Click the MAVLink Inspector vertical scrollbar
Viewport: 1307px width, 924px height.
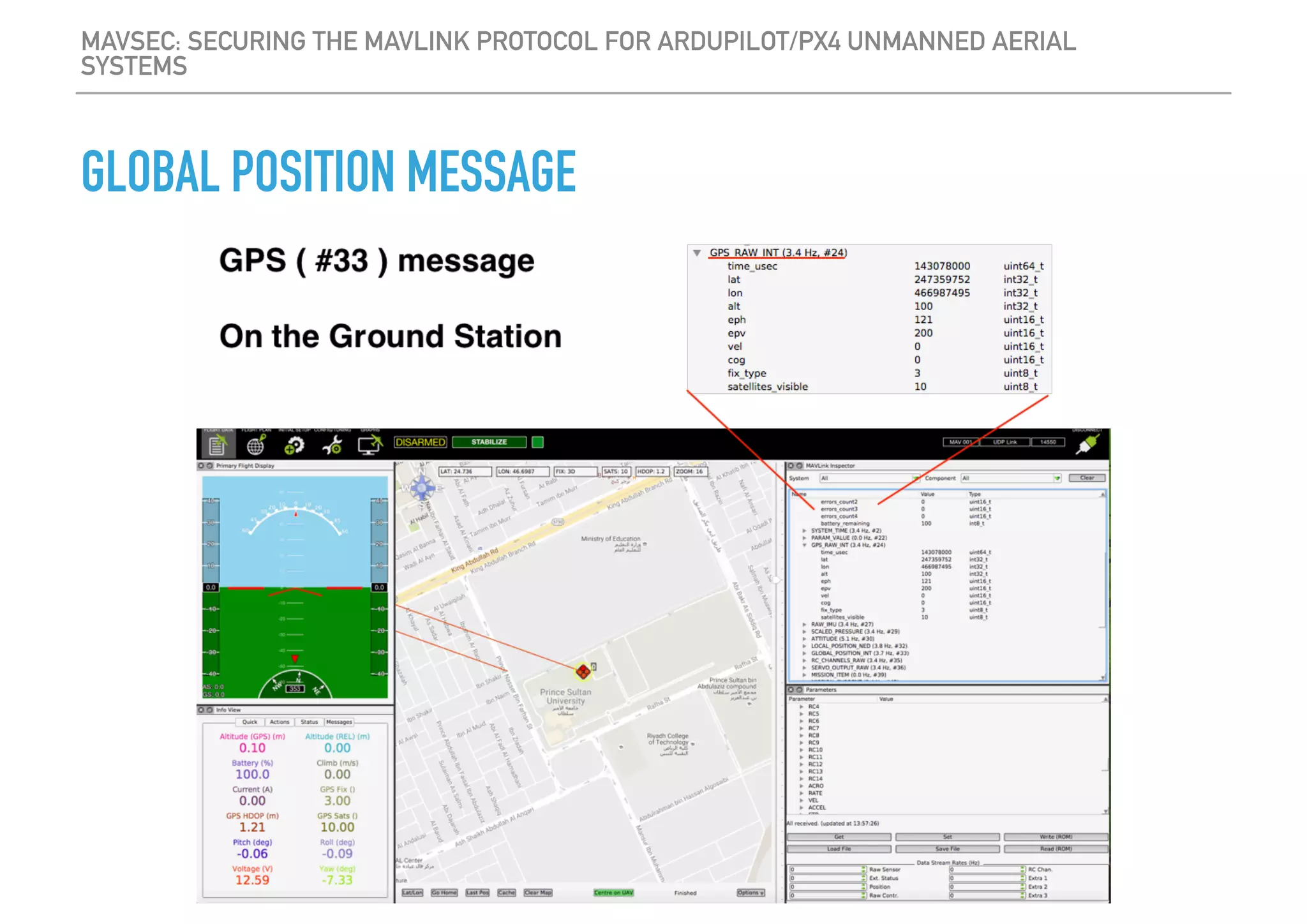pyautogui.click(x=1103, y=586)
